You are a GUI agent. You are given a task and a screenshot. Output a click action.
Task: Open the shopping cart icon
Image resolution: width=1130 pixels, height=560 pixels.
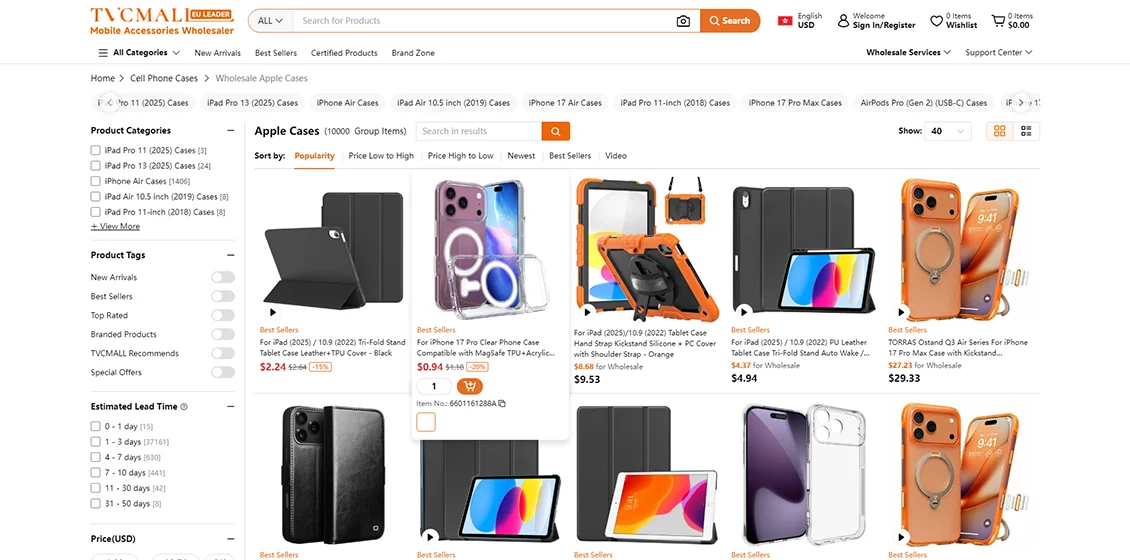click(x=998, y=20)
